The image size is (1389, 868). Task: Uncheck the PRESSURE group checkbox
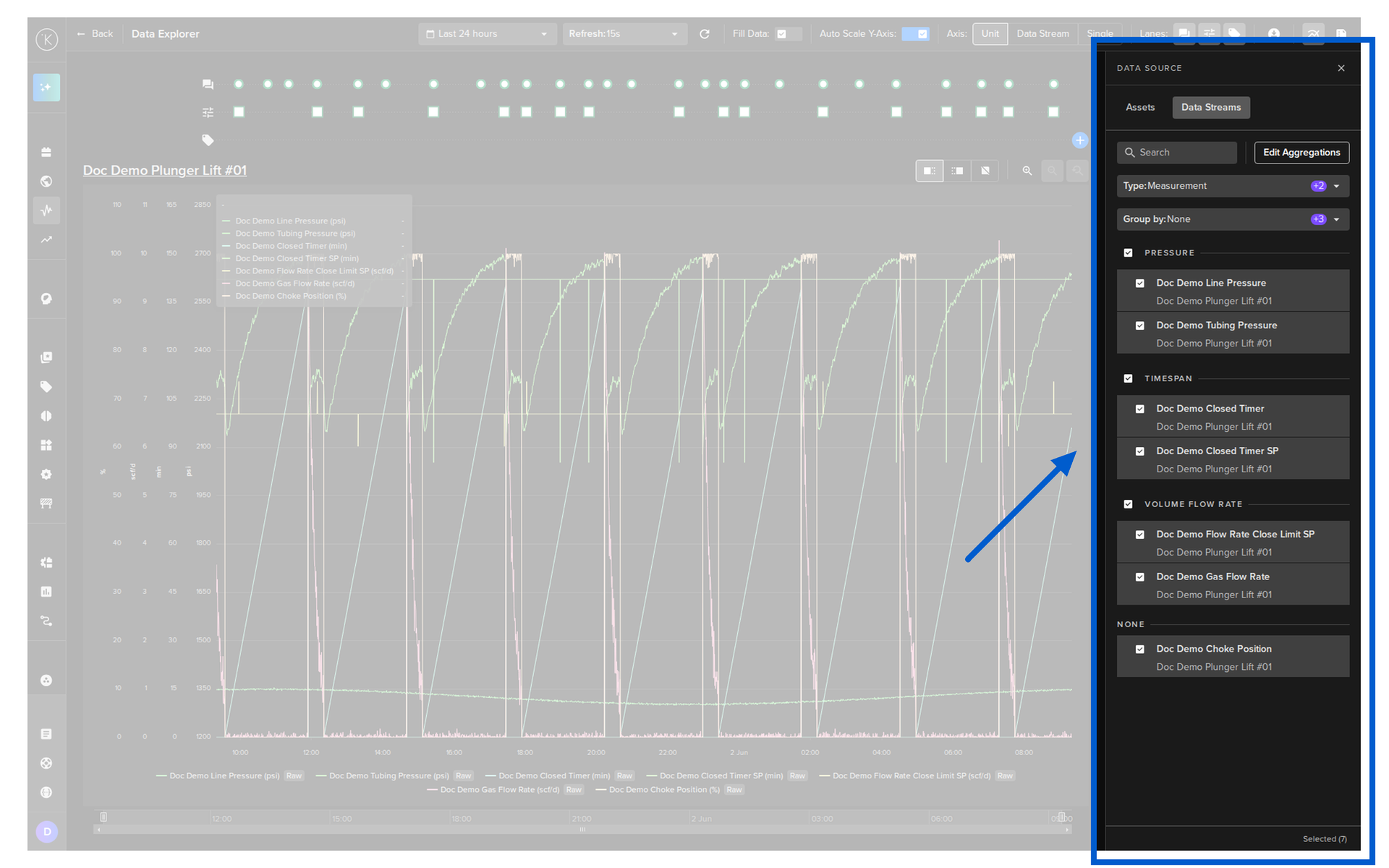1128,253
